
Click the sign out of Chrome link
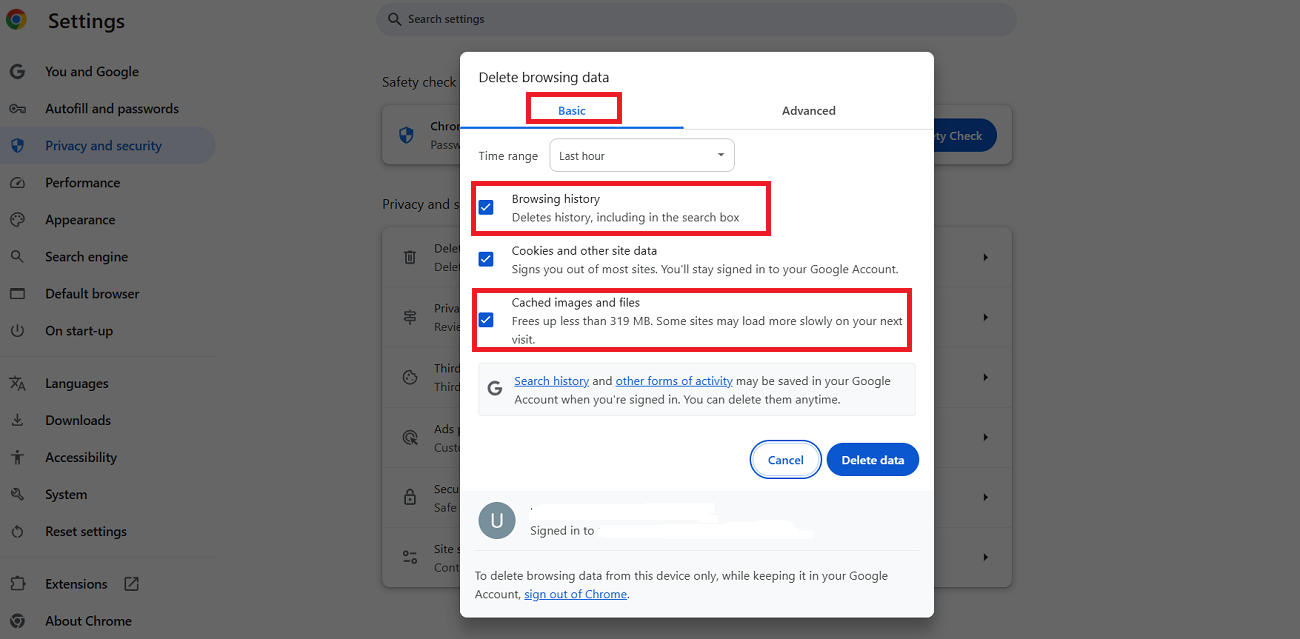click(575, 593)
